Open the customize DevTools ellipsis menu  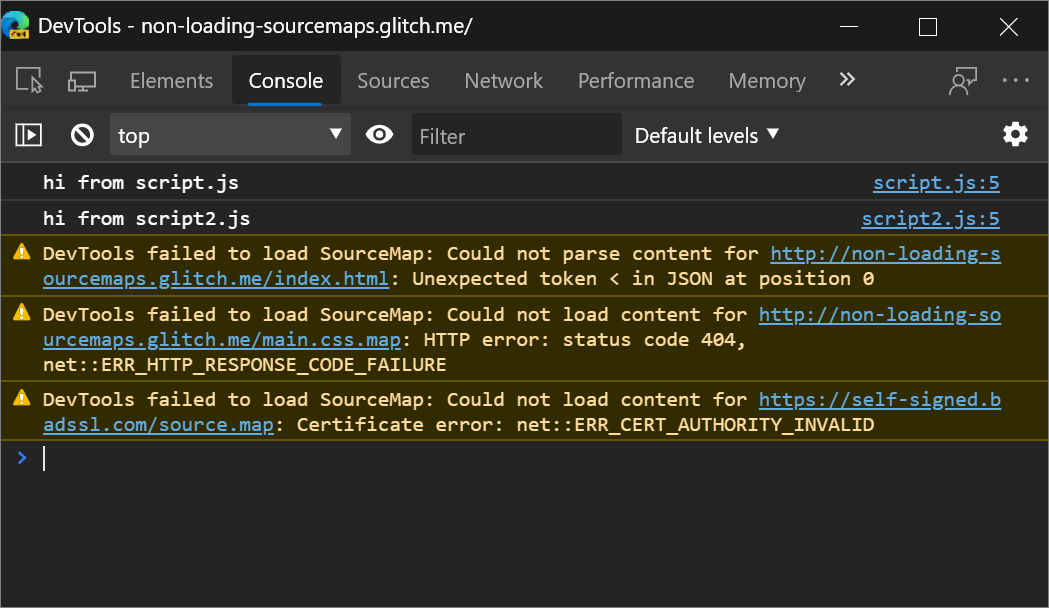pos(1015,80)
